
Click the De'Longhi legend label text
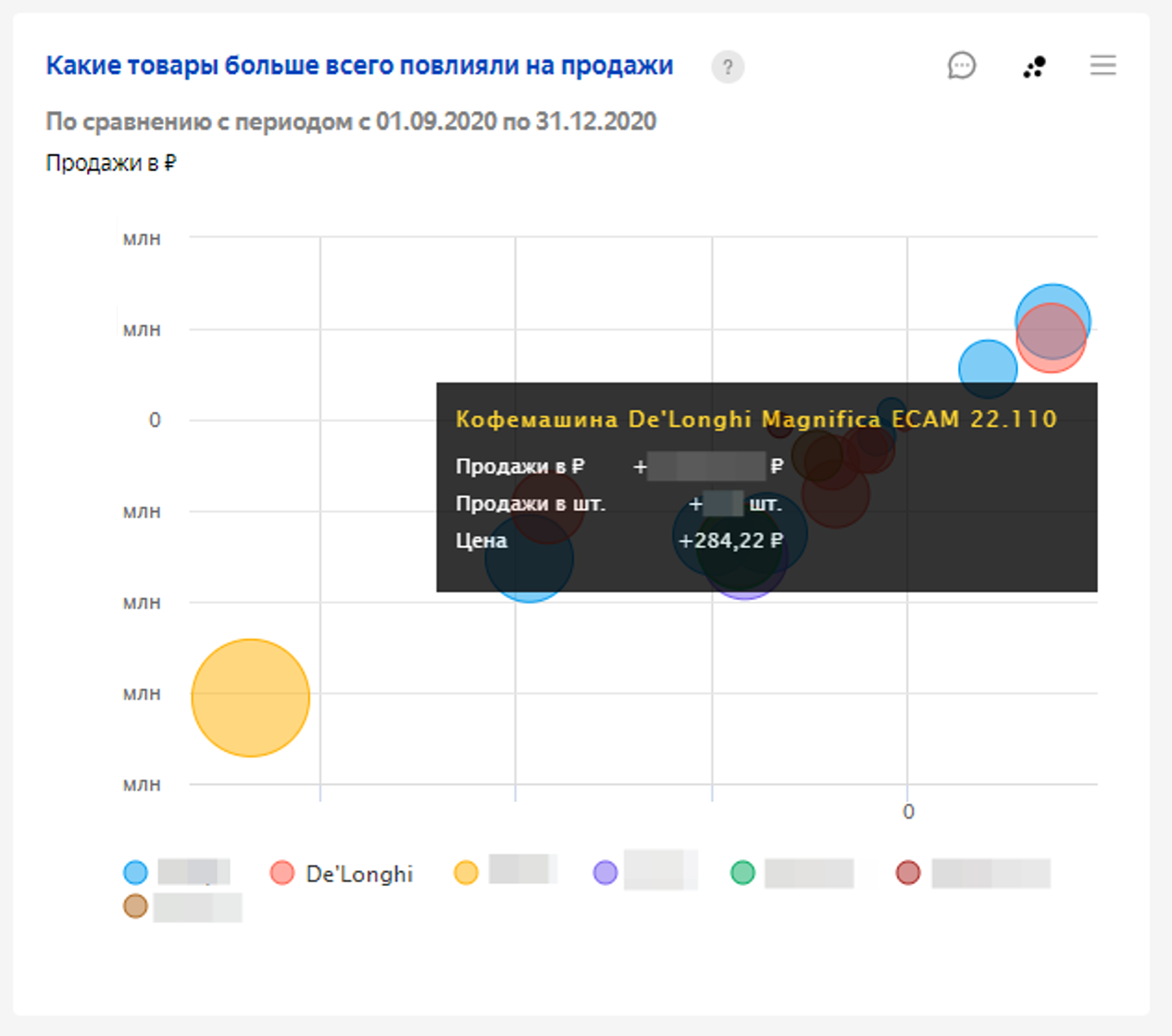(359, 874)
